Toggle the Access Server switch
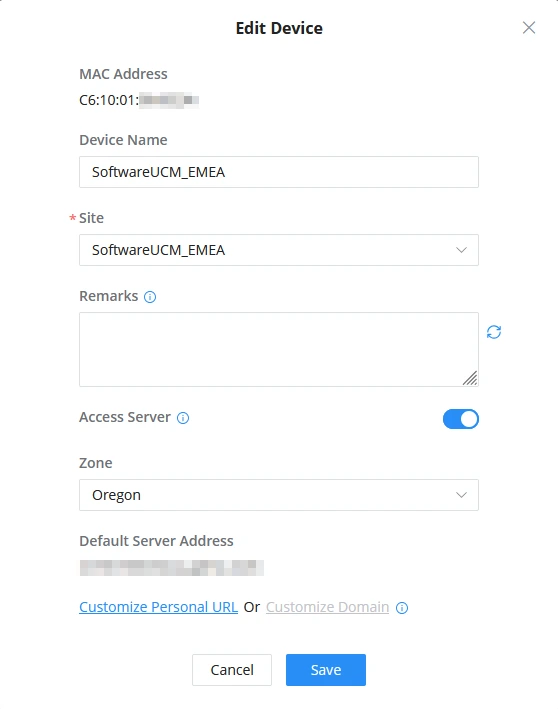The height and width of the screenshot is (709, 558). pyautogui.click(x=460, y=419)
